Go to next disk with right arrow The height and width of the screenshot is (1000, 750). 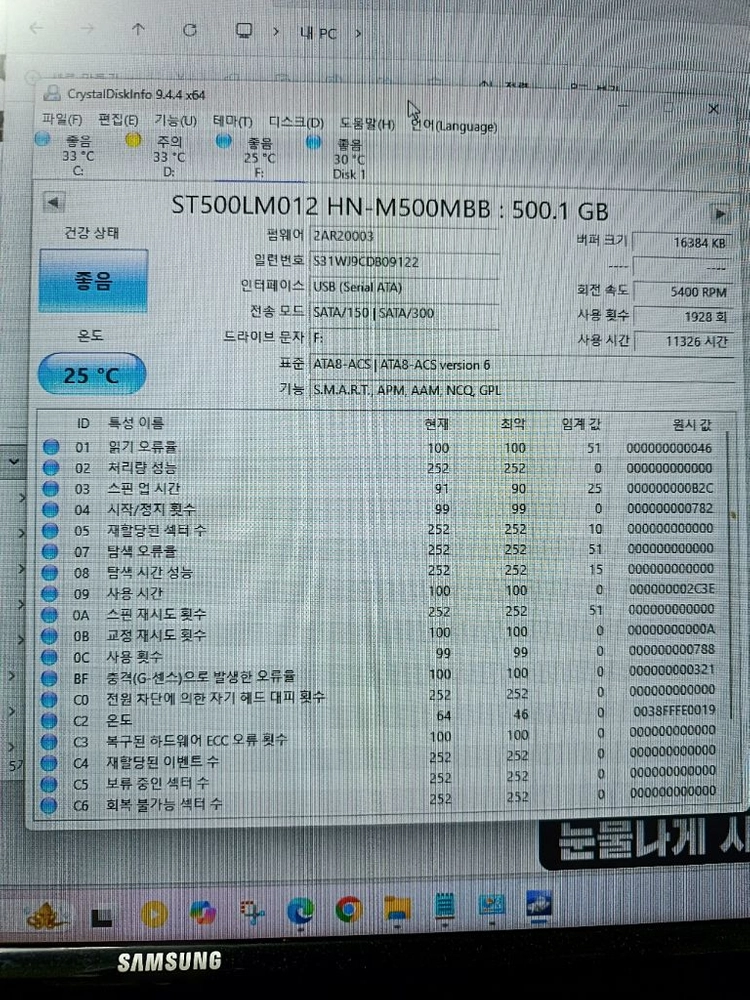click(x=720, y=213)
